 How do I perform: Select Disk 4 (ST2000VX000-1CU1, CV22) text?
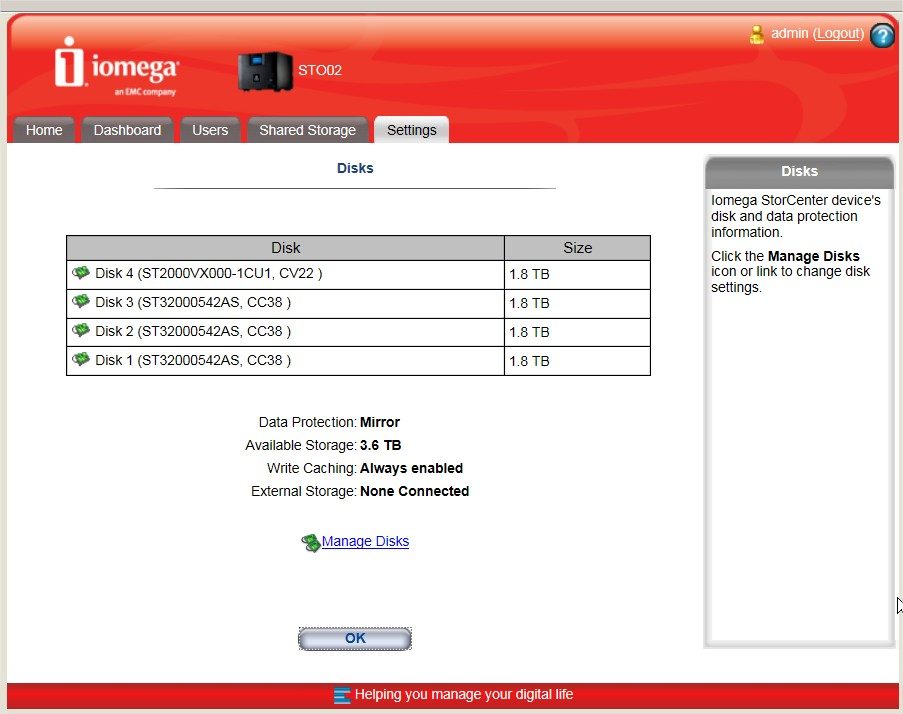tap(208, 274)
